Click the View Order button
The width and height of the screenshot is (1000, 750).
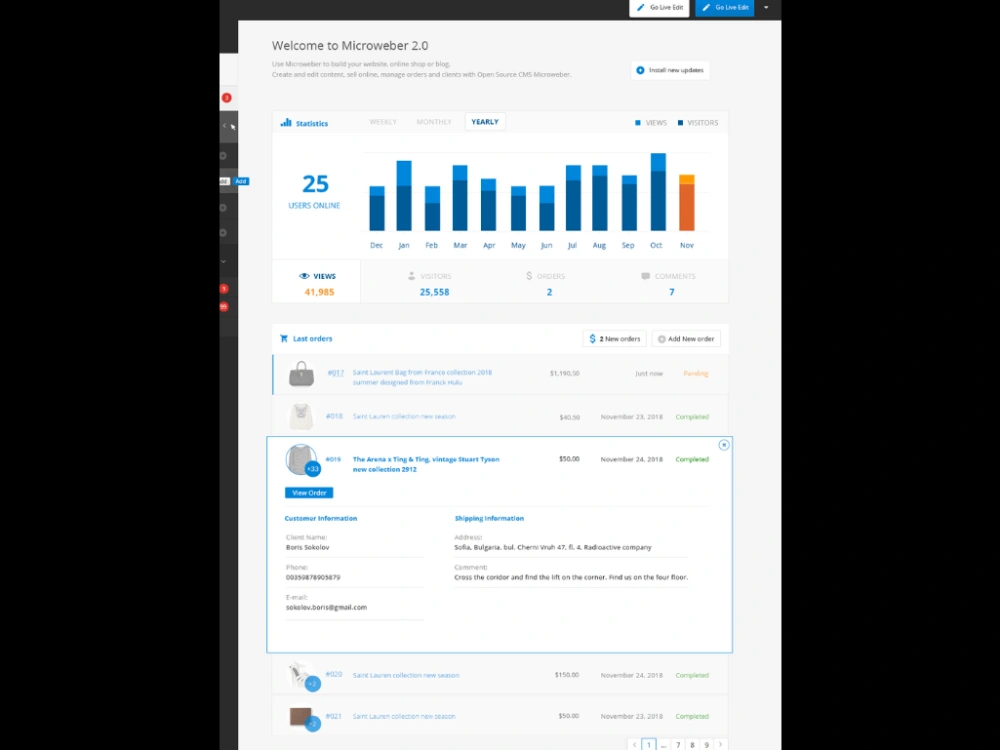pyautogui.click(x=309, y=493)
